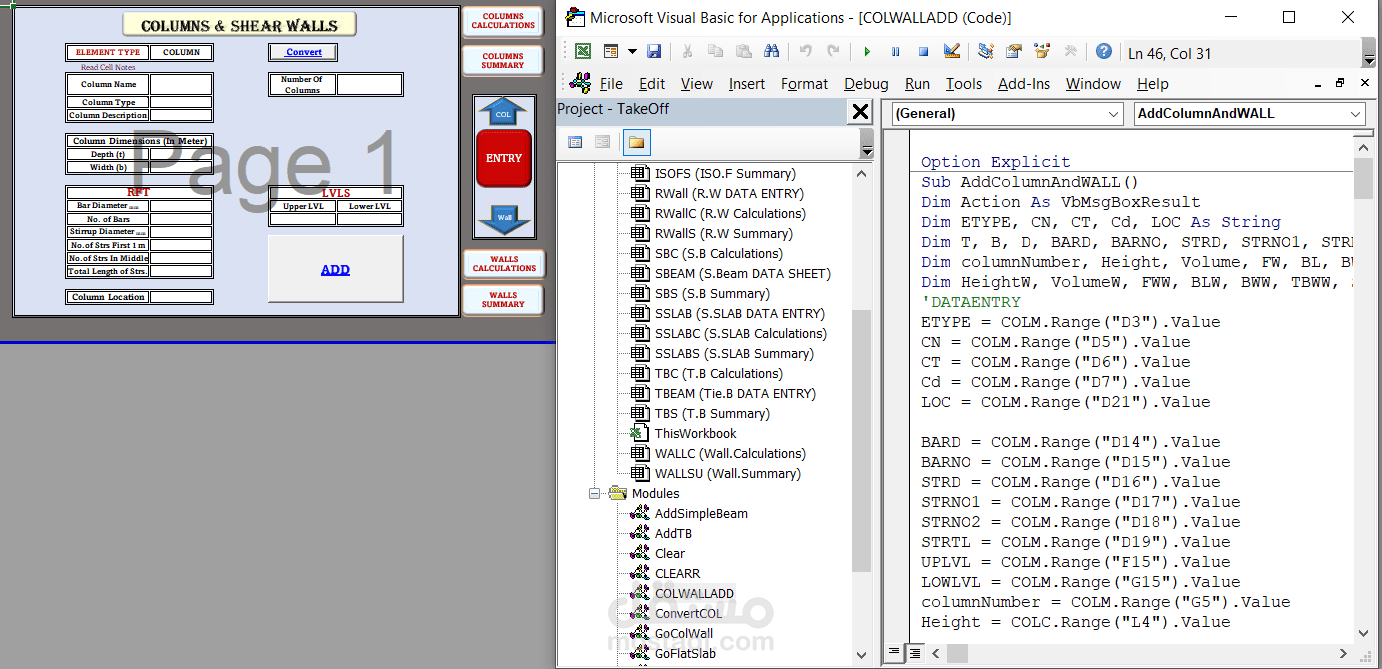This screenshot has height=669, width=1382.
Task: Open the Add-Ins menu
Action: click(1024, 84)
